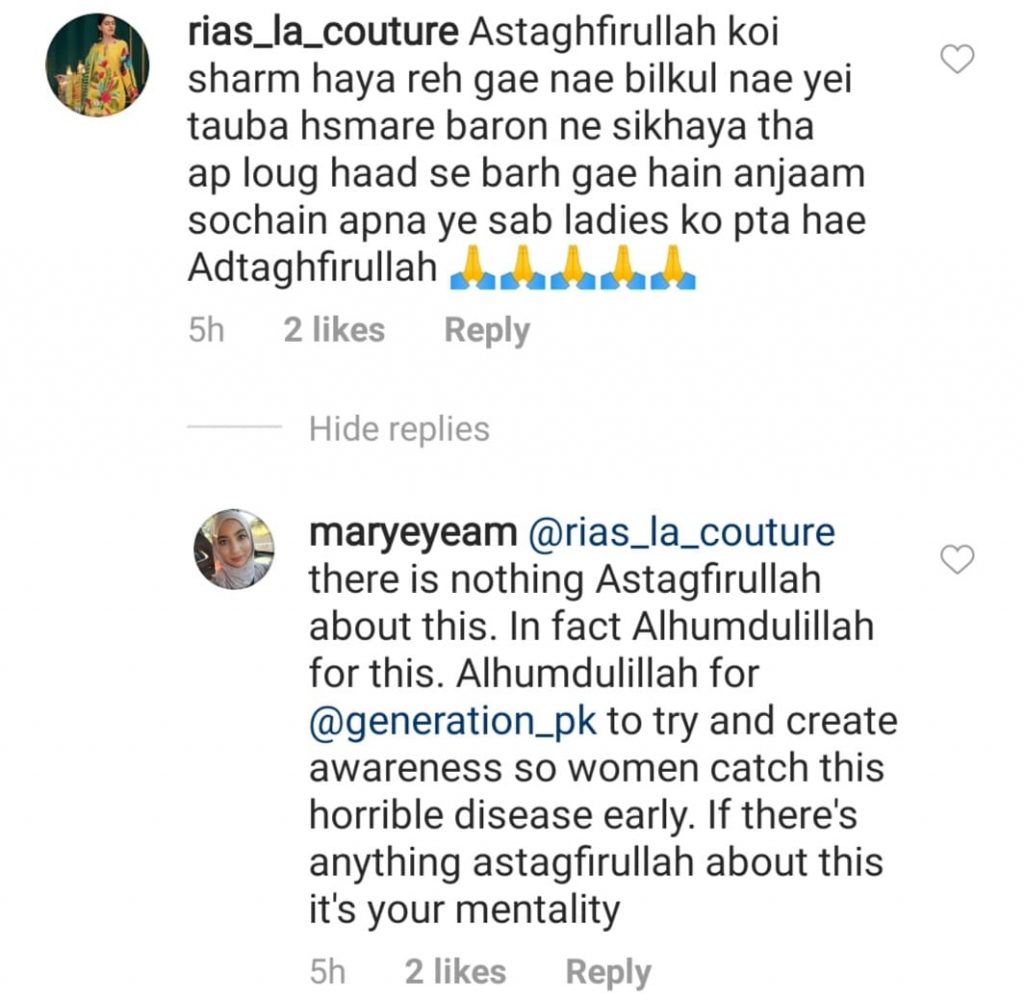Reply to maryeyeam's comment
The width and height of the screenshot is (1024, 1001).
[608, 972]
